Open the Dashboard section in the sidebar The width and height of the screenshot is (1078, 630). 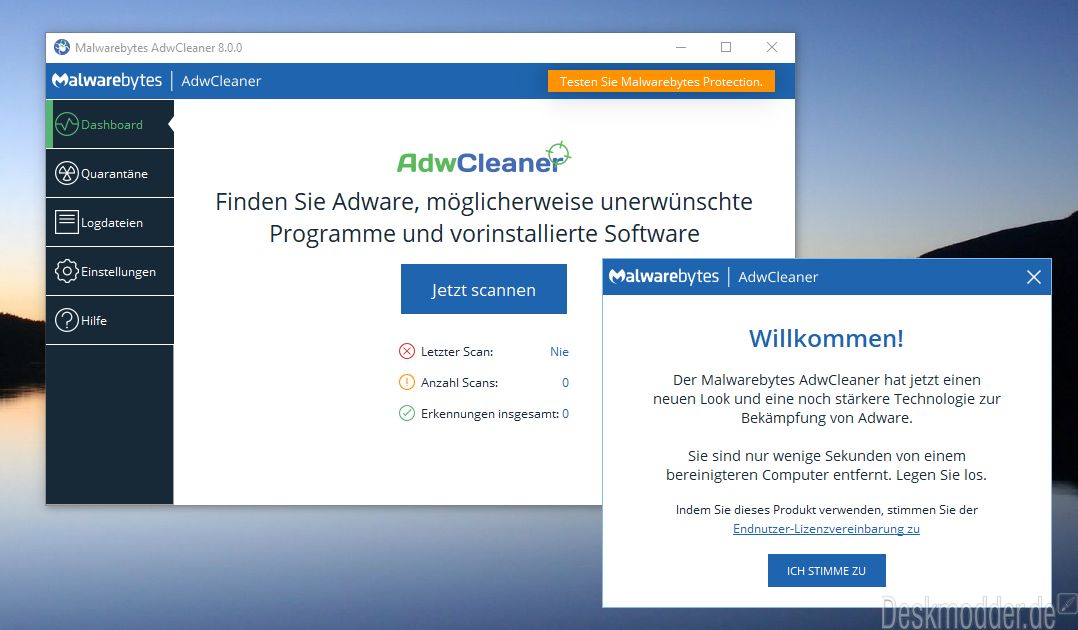(x=110, y=124)
